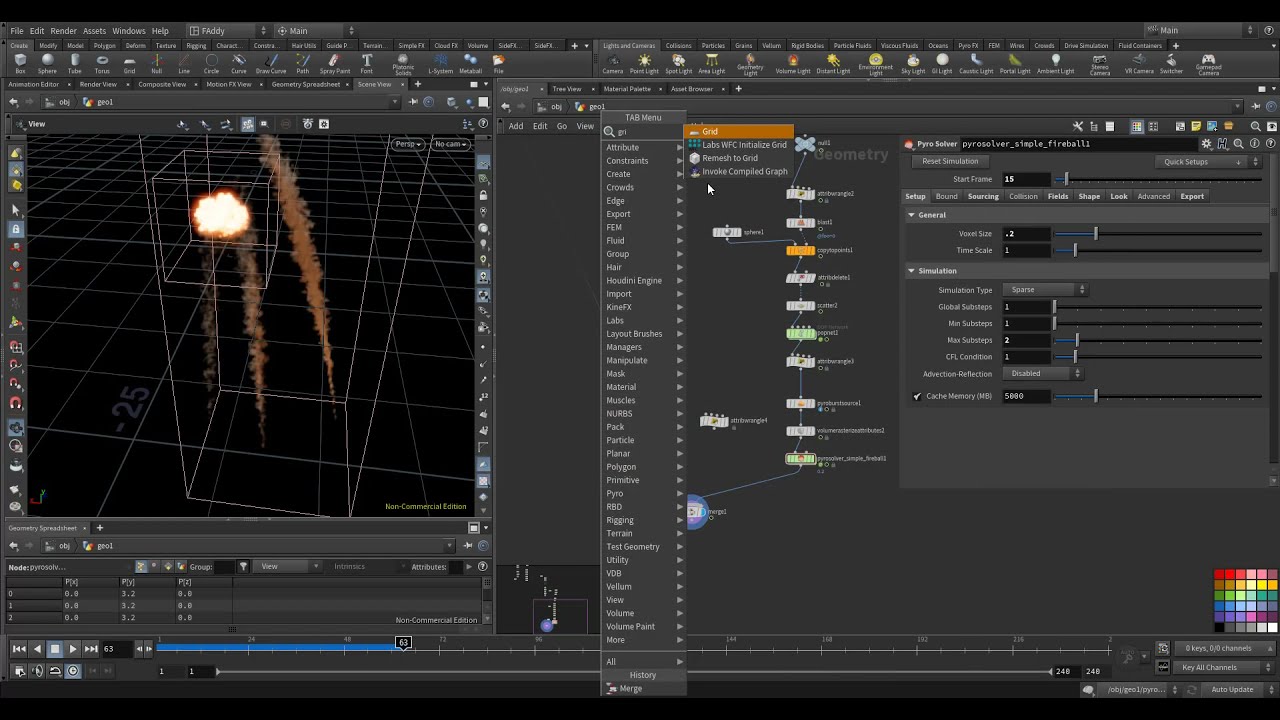Open the Persp viewport camera dropdown
Viewport: 1280px width, 720px height.
pyautogui.click(x=408, y=144)
